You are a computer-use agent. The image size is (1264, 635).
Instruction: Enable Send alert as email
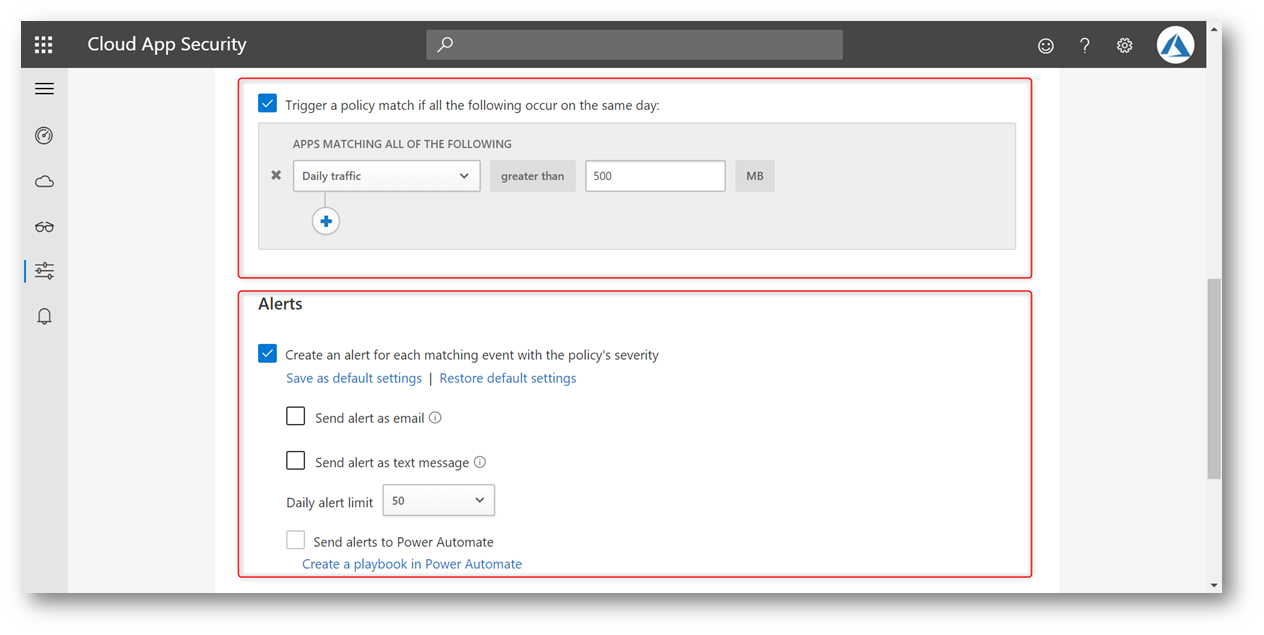295,416
